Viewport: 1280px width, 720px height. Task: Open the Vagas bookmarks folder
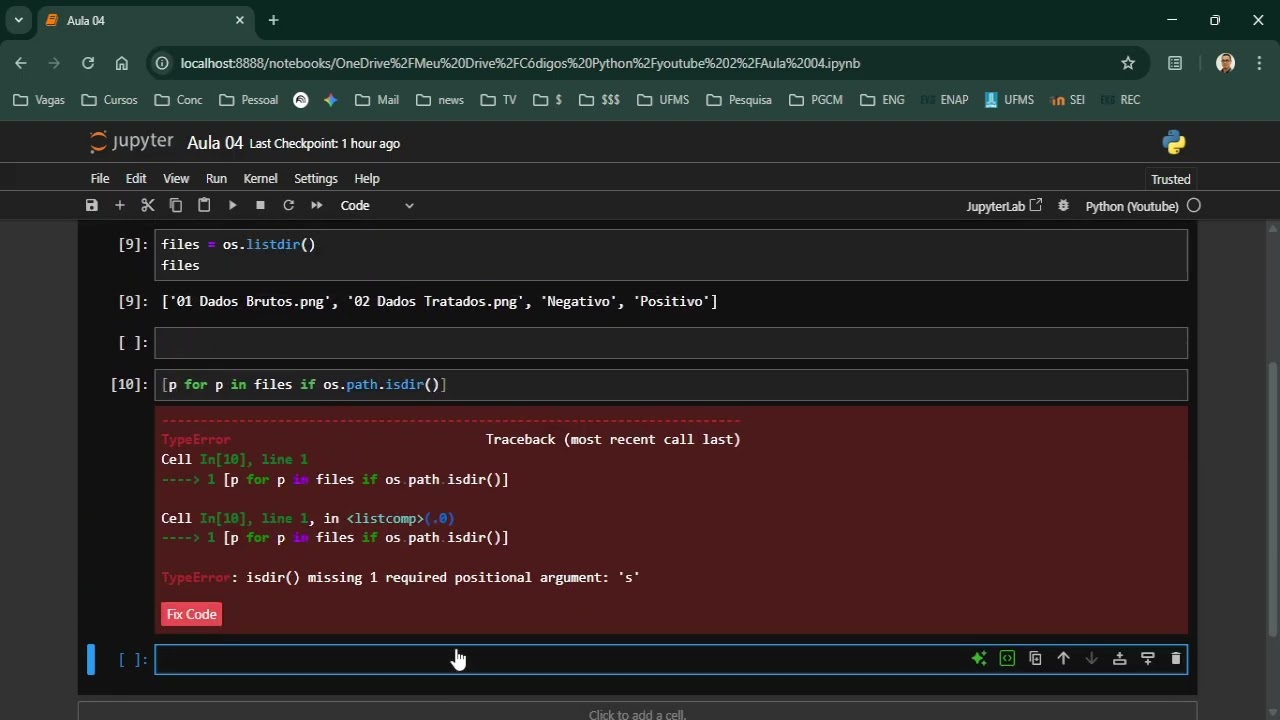[39, 100]
